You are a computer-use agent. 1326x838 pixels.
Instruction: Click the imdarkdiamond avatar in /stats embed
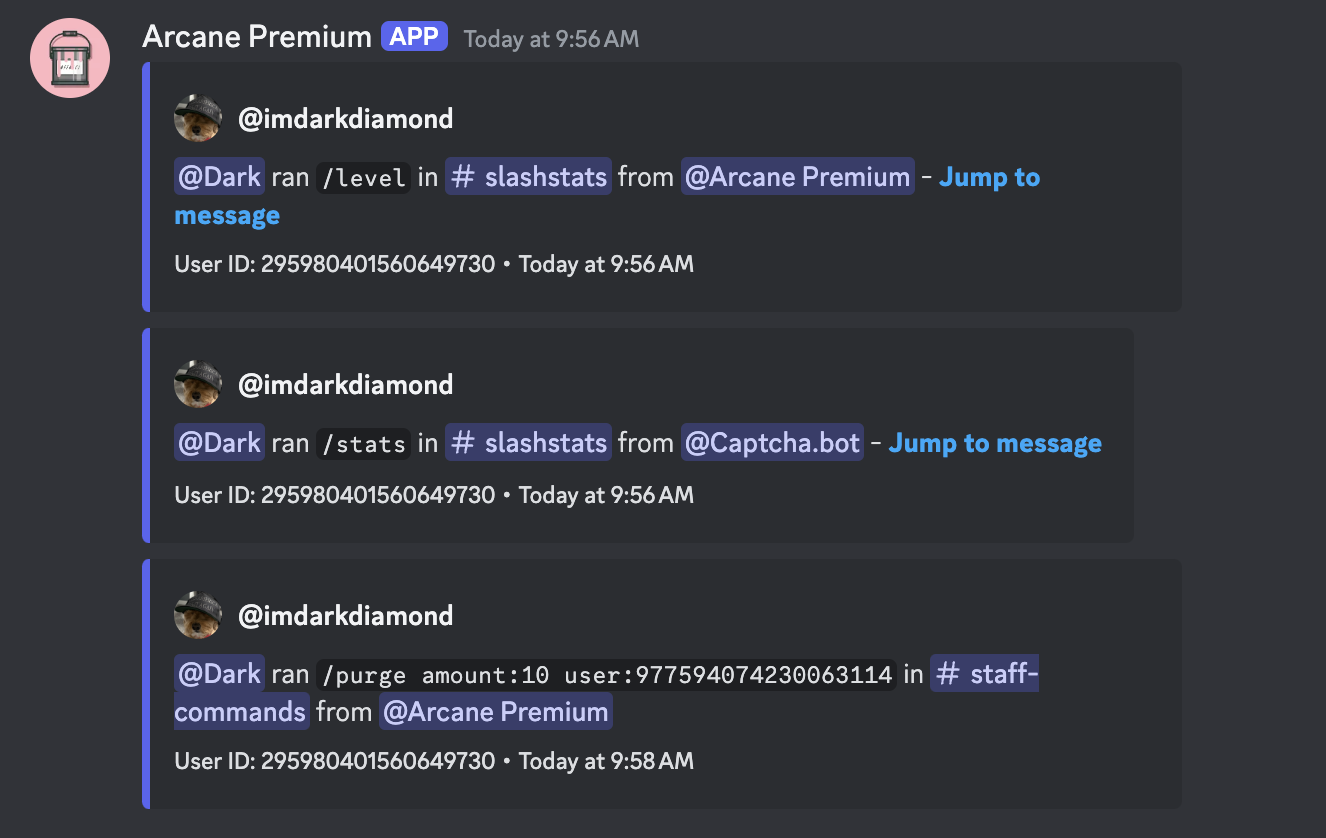(198, 385)
